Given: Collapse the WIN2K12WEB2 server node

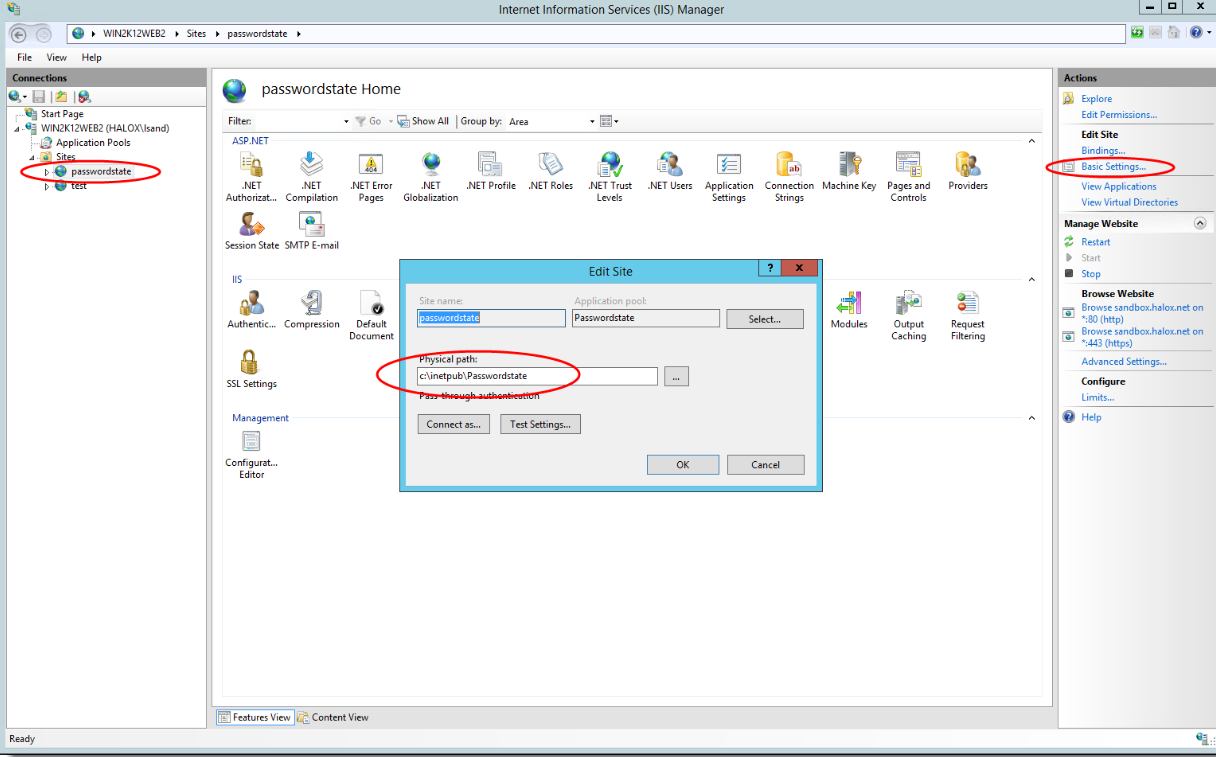Looking at the screenshot, I should click(17, 128).
